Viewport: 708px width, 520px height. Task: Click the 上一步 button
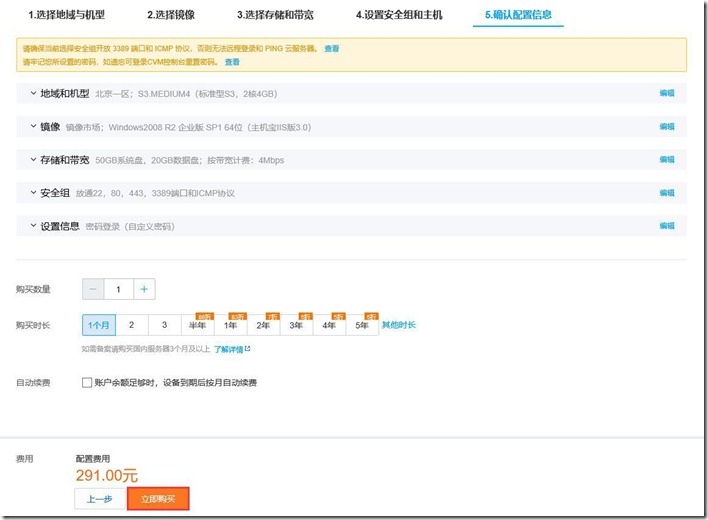[99, 498]
